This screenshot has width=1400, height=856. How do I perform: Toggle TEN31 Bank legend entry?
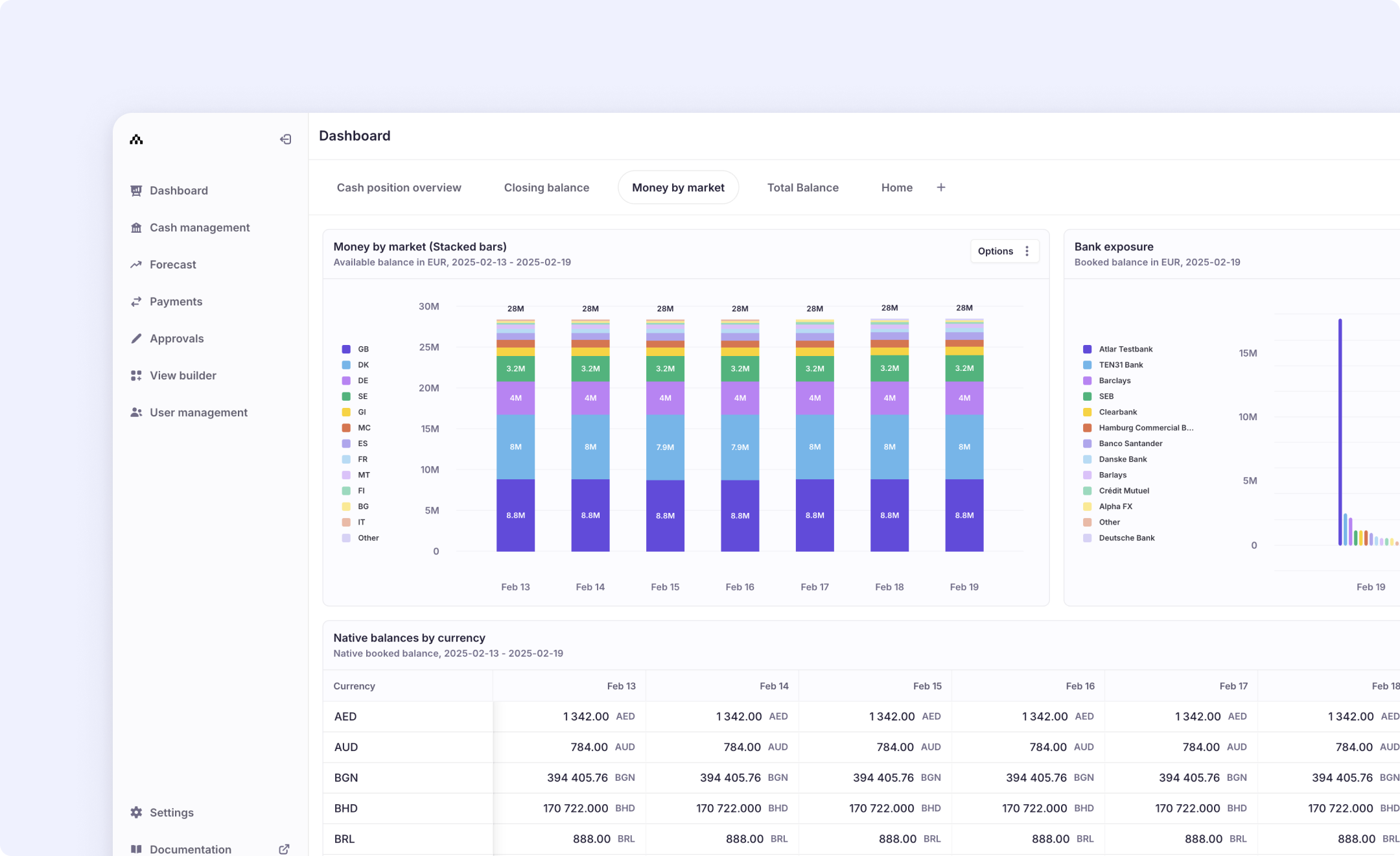tap(1113, 365)
